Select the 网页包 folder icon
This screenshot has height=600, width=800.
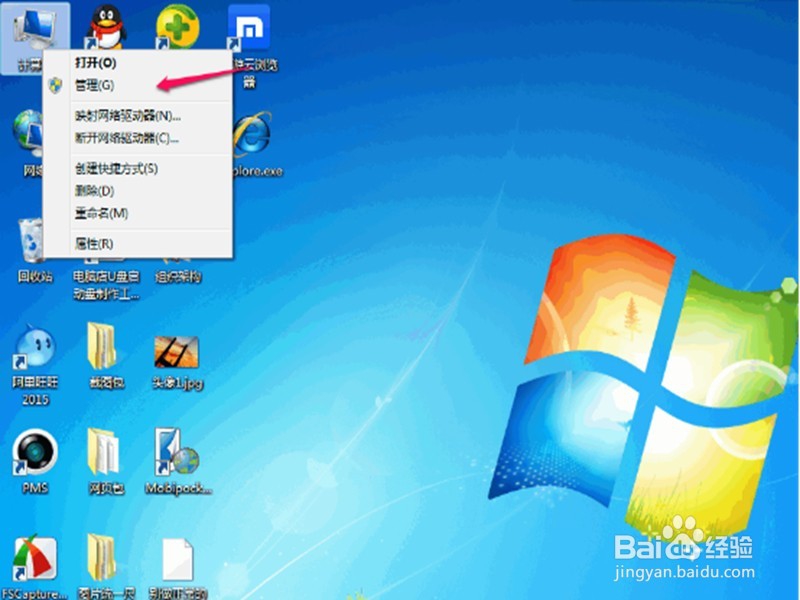pyautogui.click(x=103, y=452)
